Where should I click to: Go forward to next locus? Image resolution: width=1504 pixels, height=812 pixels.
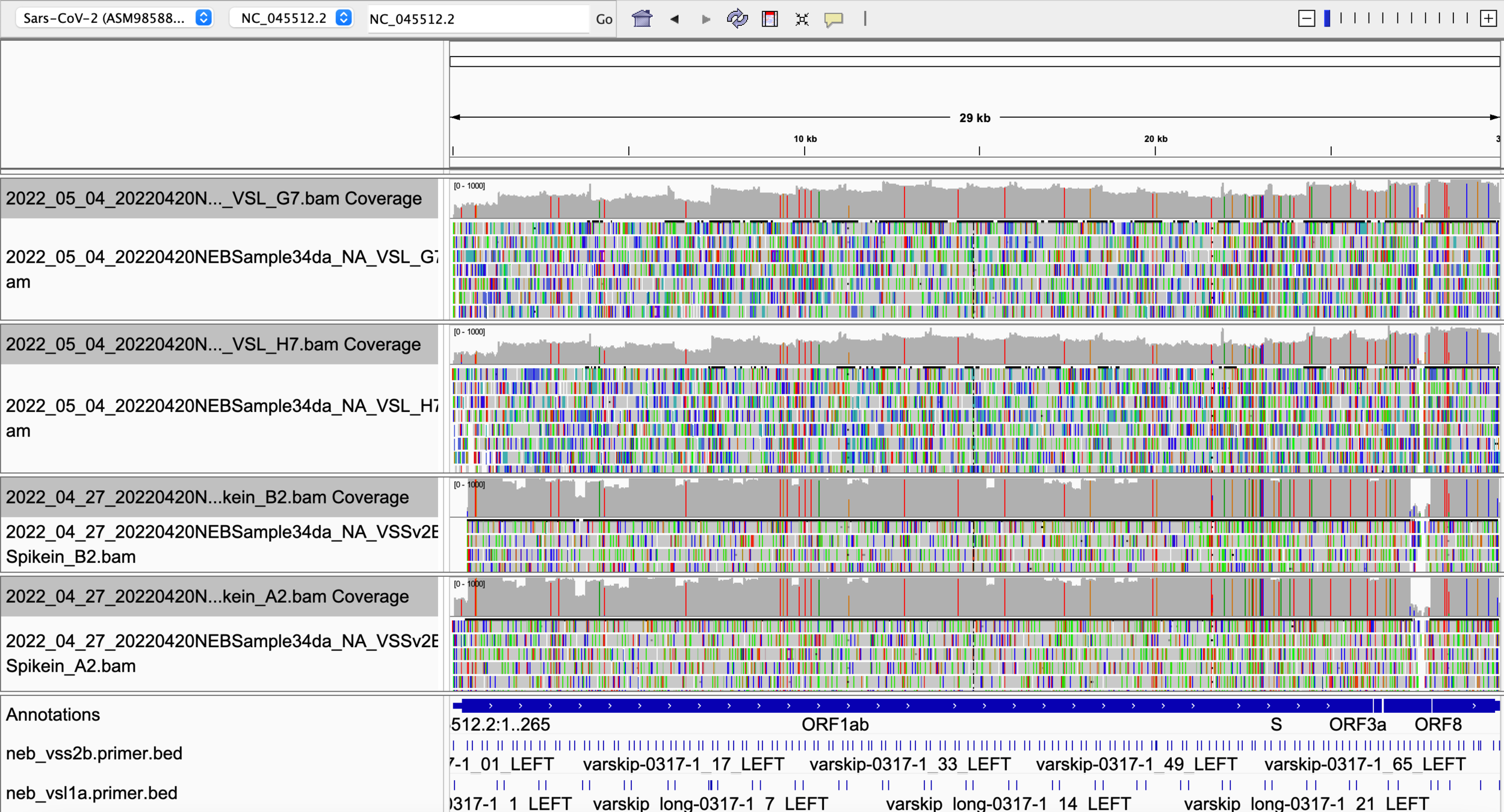tap(706, 19)
